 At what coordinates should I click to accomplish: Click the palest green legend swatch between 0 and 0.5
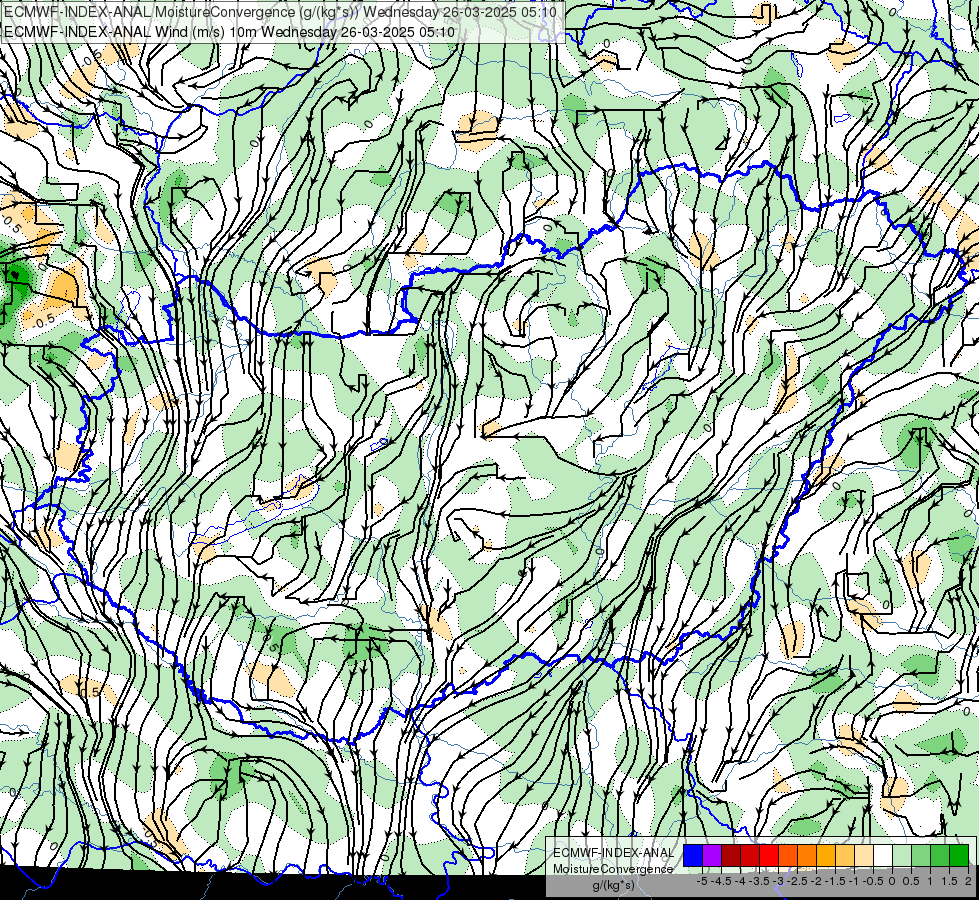[x=902, y=855]
